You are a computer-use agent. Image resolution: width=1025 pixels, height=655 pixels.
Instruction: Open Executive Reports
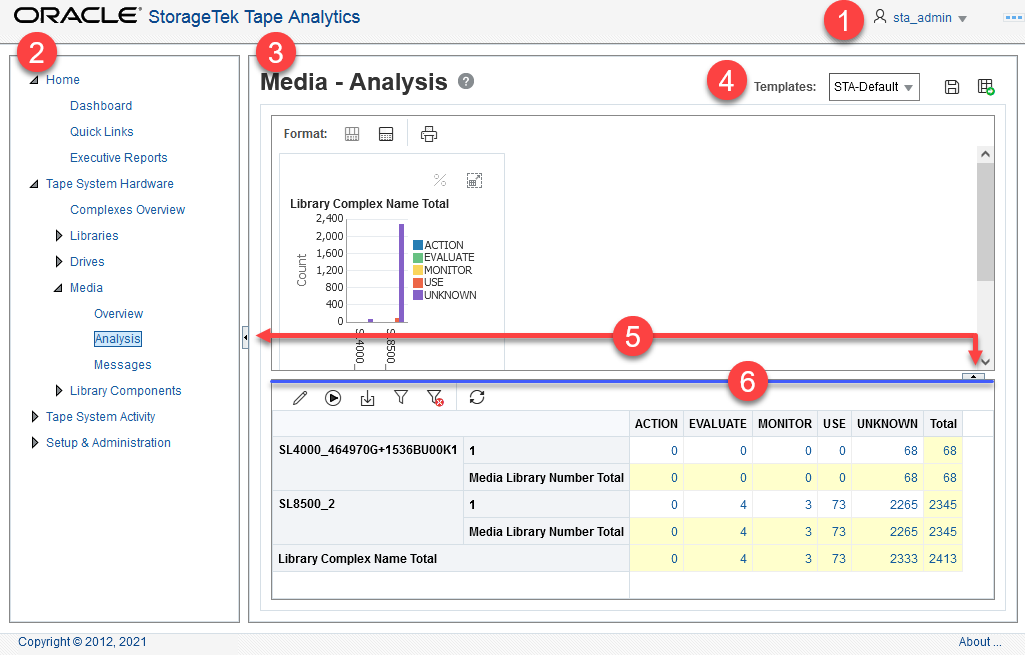[118, 158]
